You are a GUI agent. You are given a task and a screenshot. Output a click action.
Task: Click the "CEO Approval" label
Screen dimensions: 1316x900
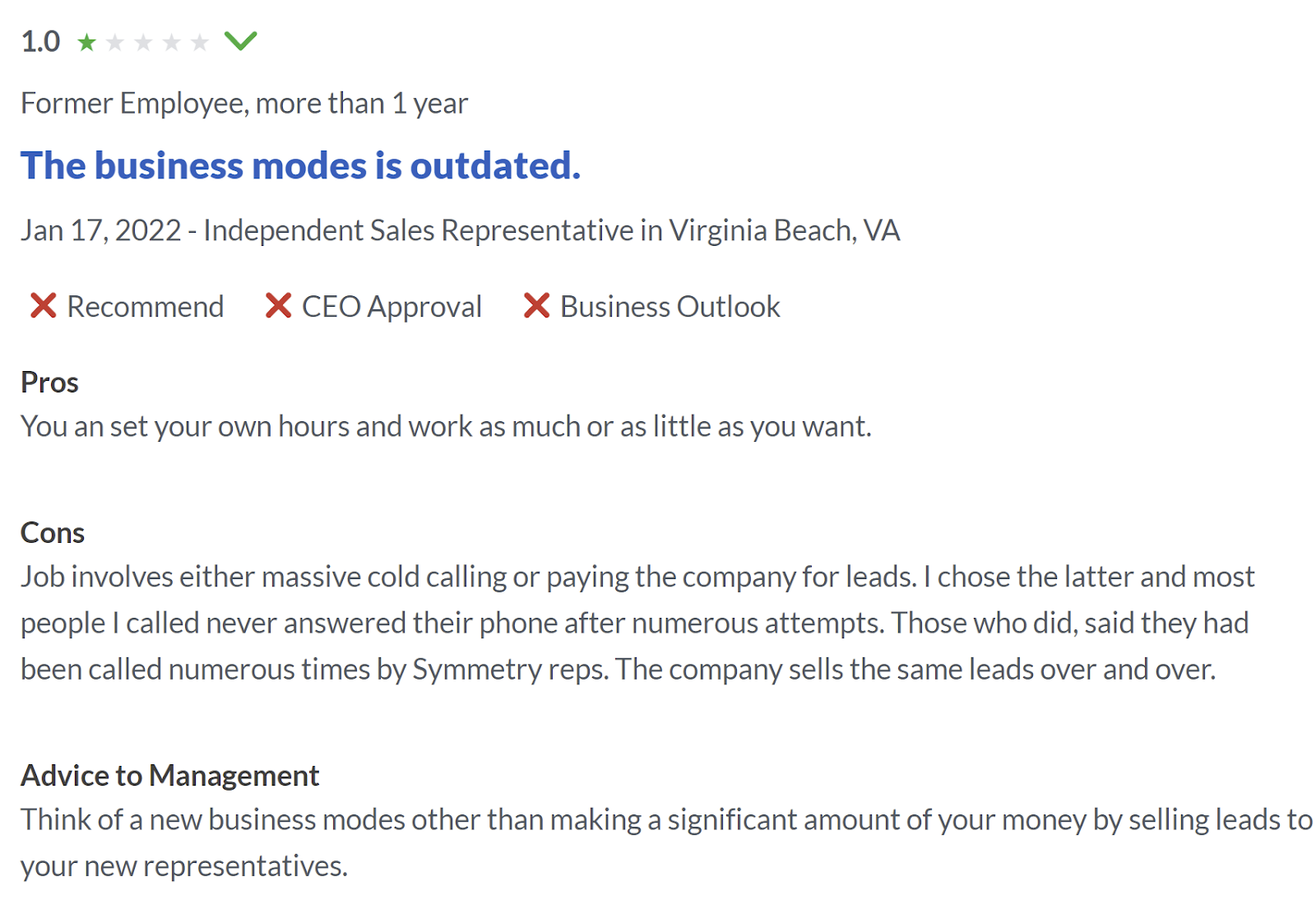click(392, 307)
